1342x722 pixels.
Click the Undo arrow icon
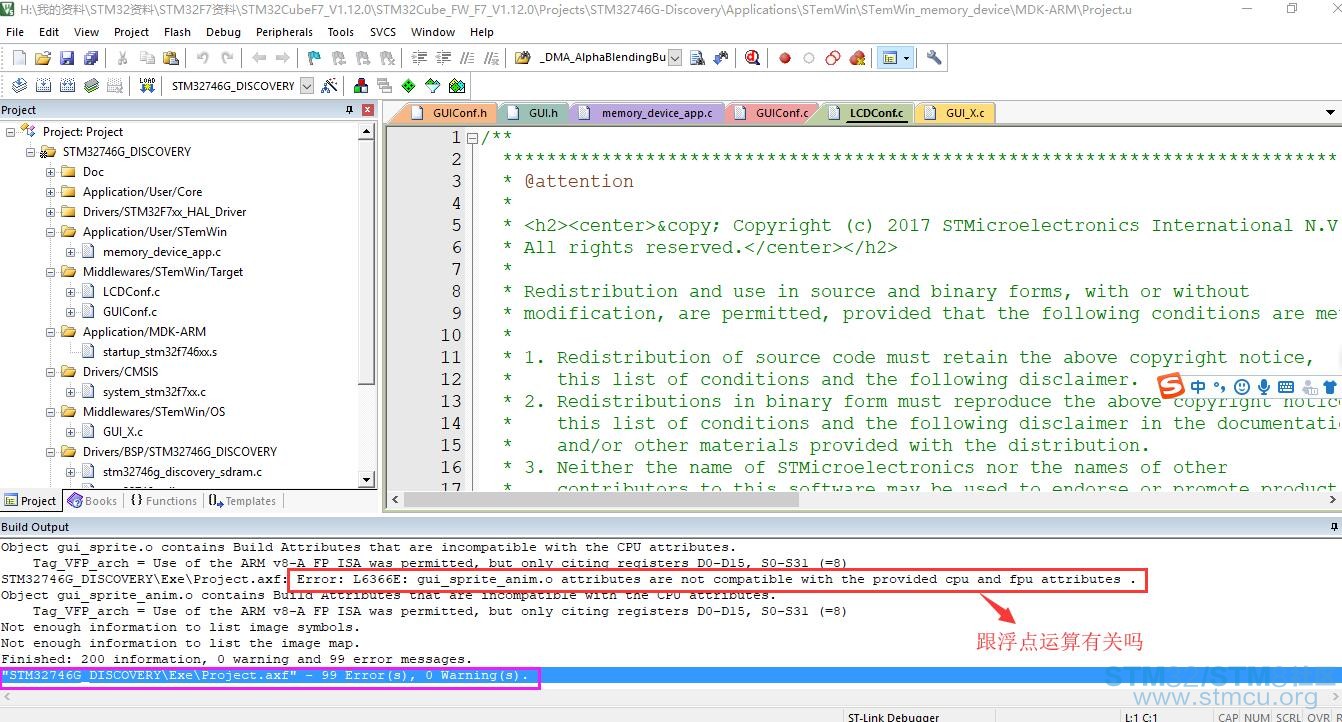click(203, 58)
